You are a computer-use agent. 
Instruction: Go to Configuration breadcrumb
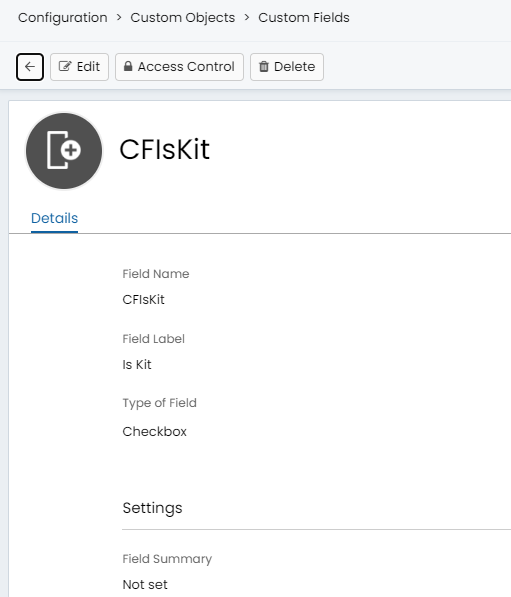pos(63,18)
